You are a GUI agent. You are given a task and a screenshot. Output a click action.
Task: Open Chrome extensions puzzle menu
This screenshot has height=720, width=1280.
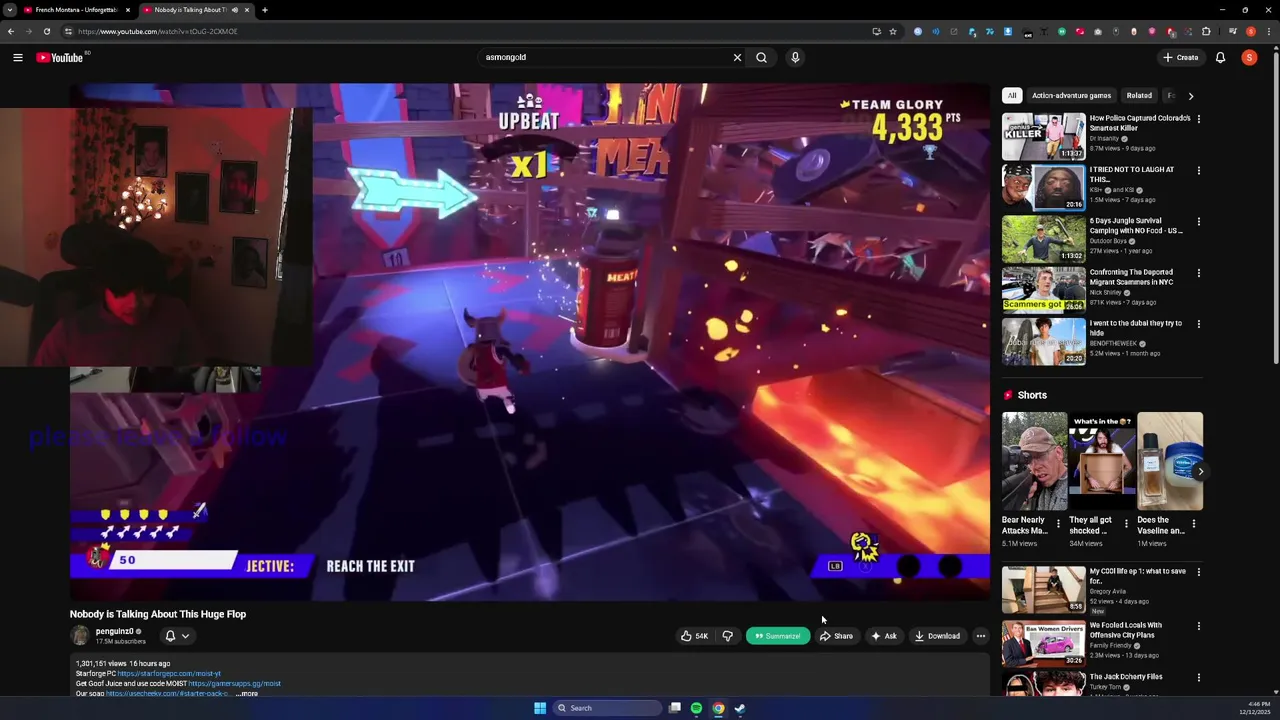[1206, 31]
